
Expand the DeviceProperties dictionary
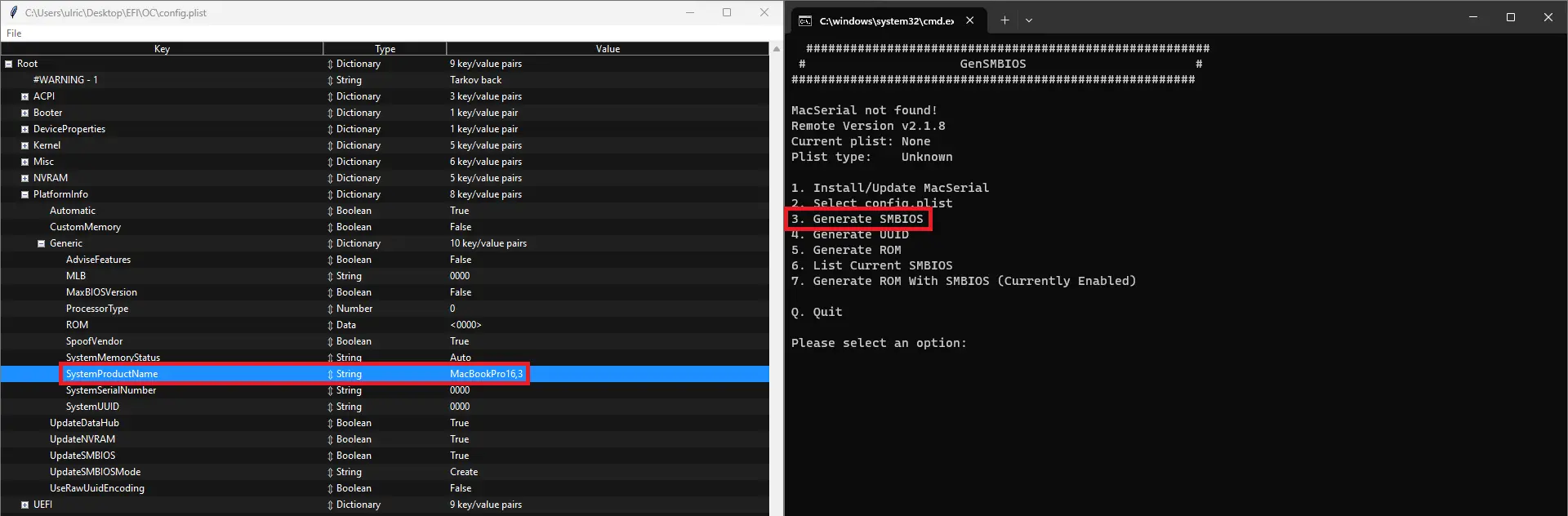[x=24, y=129]
